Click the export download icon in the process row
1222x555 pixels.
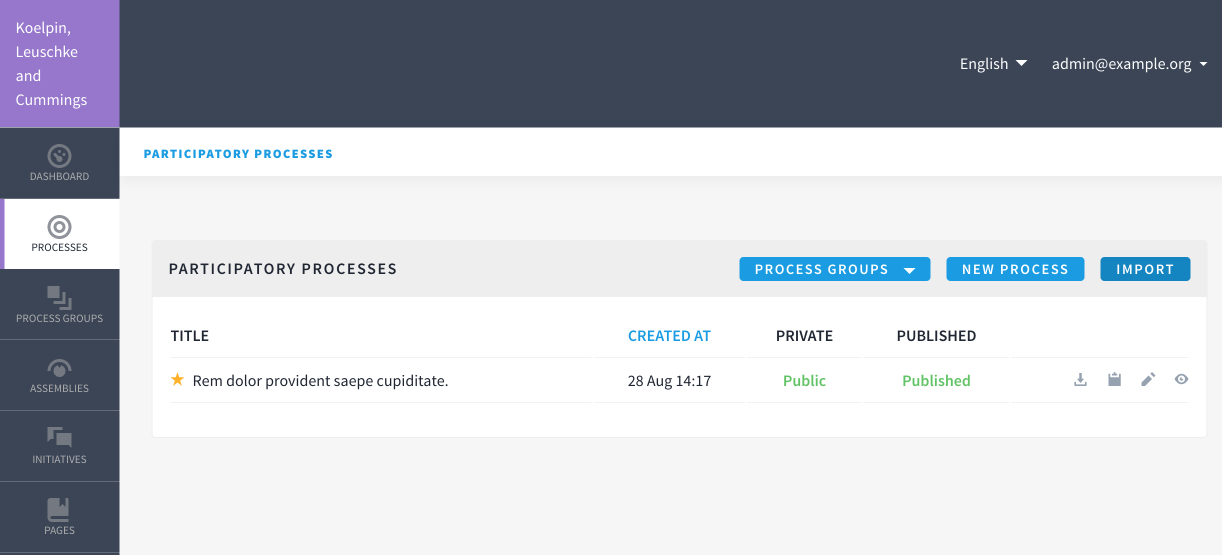point(1080,380)
